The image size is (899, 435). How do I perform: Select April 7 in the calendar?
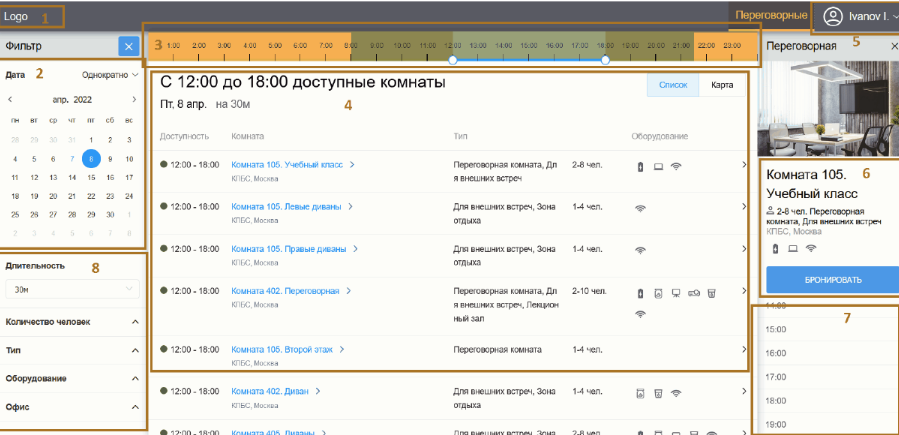[72, 159]
